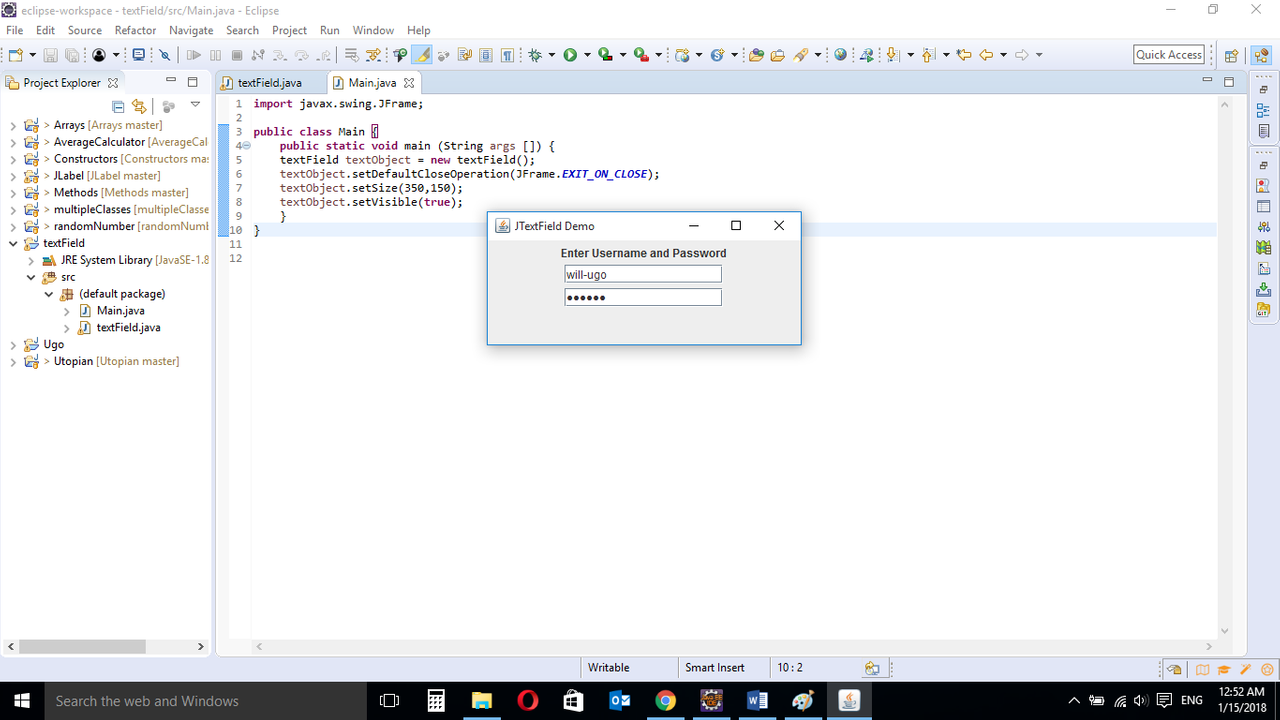The width and height of the screenshot is (1280, 720).
Task: Click the password field in JTextField Demo
Action: click(x=642, y=296)
